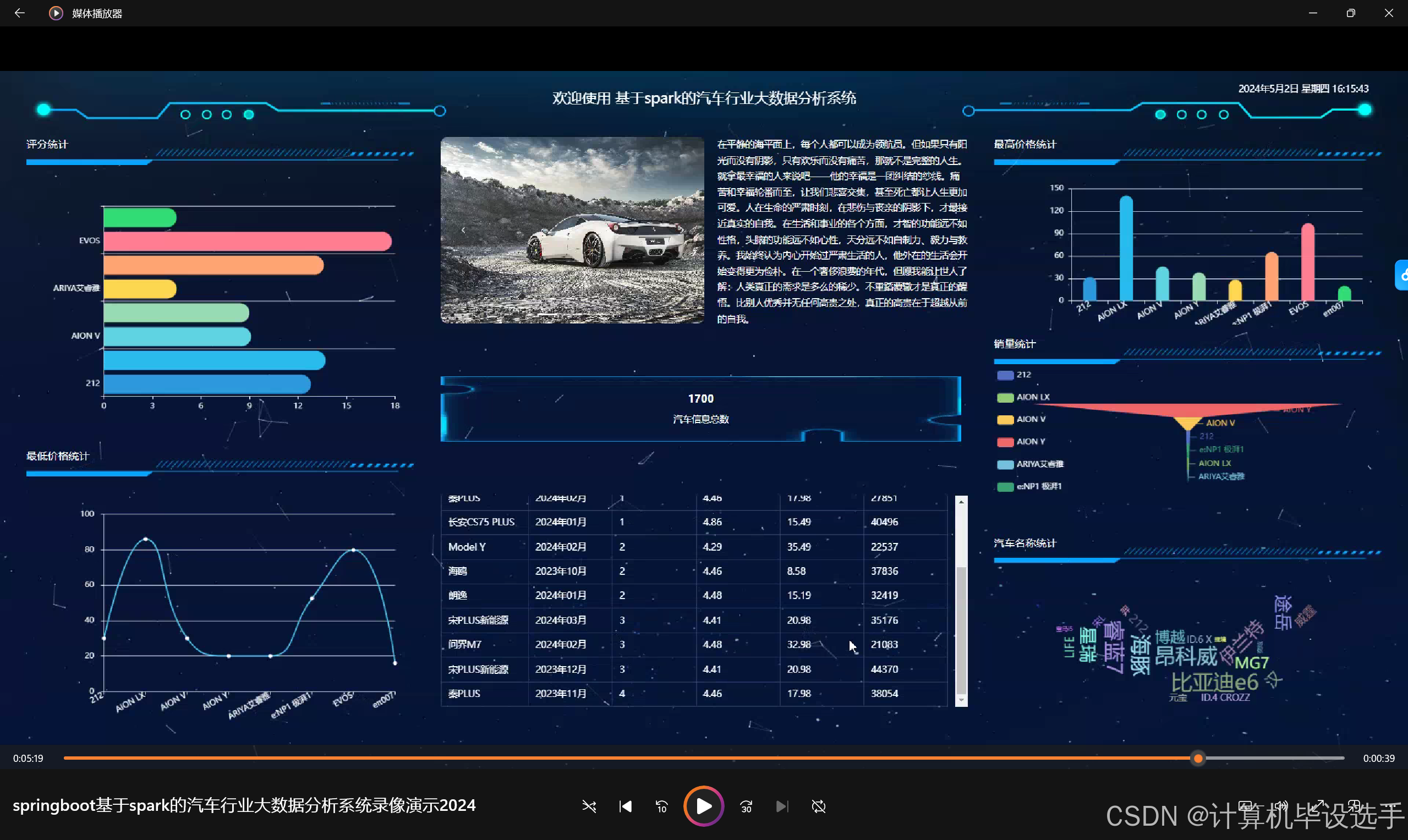This screenshot has width=1408, height=840.
Task: Open the subtitles and captions menu
Action: 1246,805
